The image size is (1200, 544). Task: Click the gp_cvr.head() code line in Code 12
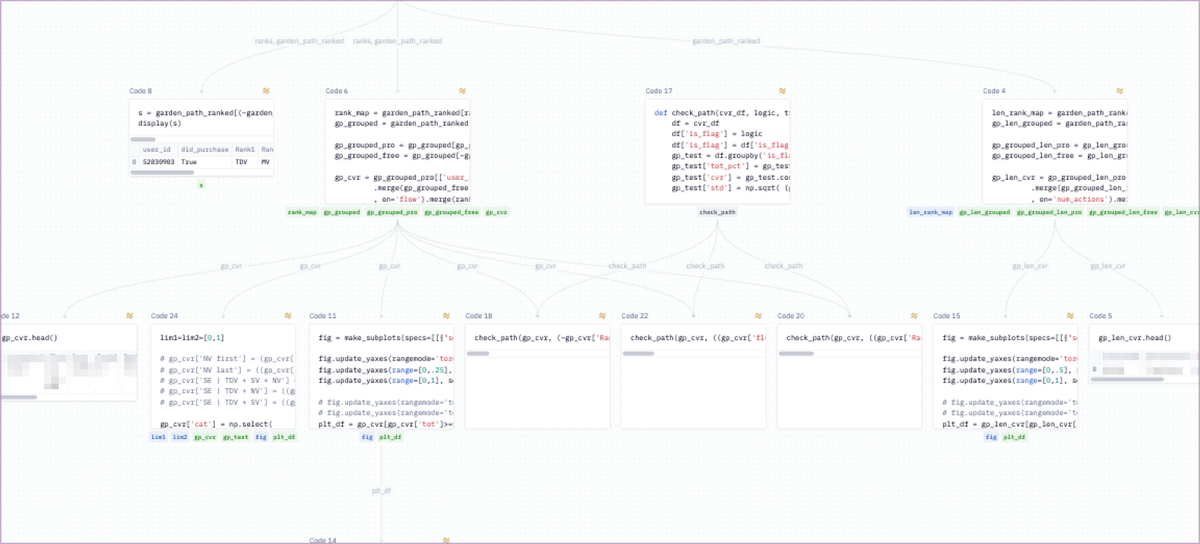click(x=29, y=338)
